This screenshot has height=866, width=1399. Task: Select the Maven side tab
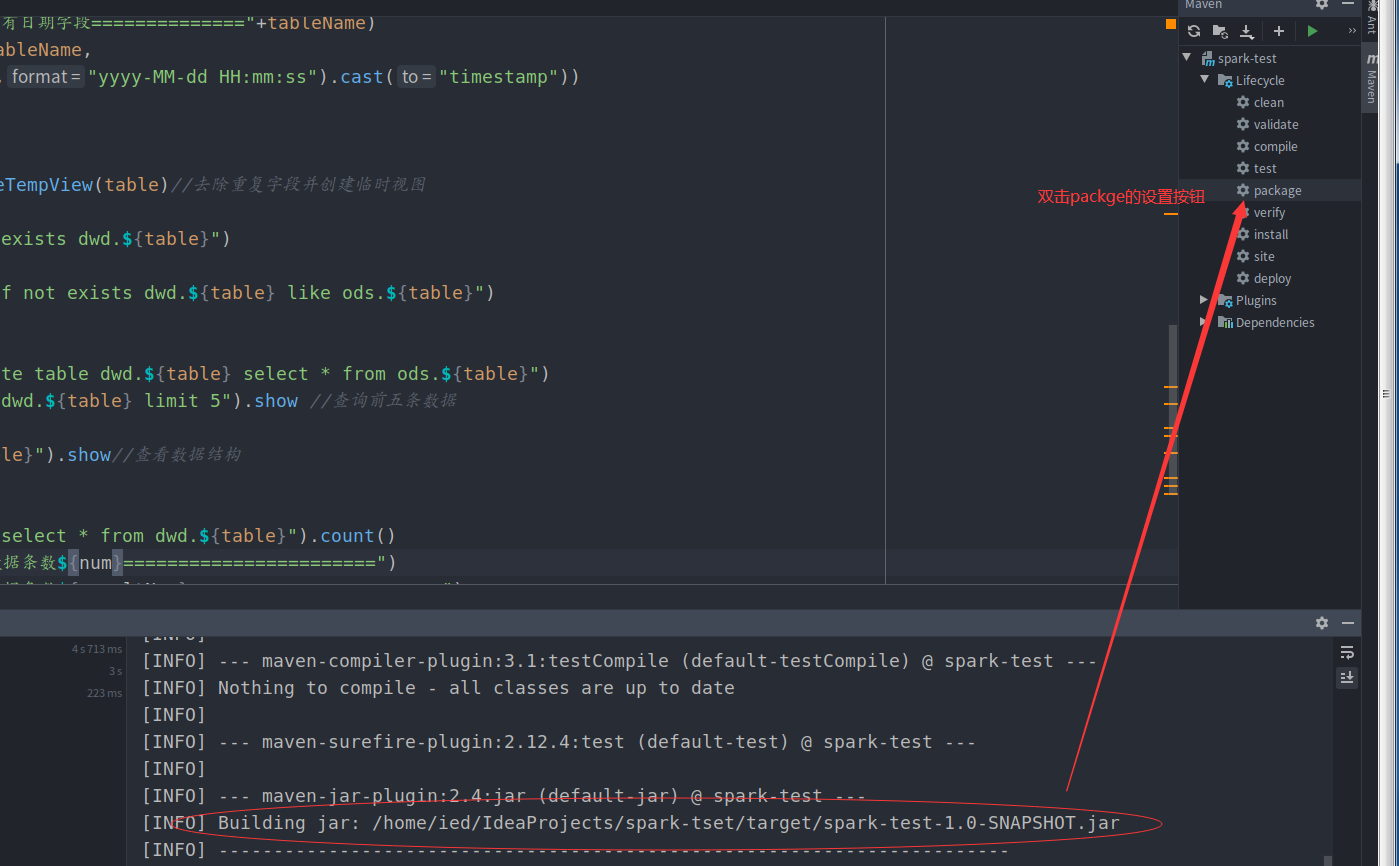pos(1371,78)
